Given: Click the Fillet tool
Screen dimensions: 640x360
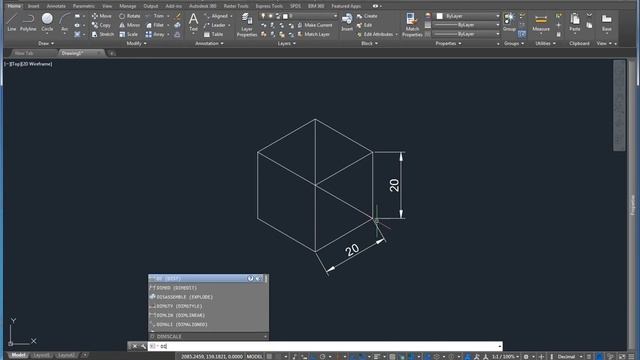Looking at the screenshot, I should [155, 25].
